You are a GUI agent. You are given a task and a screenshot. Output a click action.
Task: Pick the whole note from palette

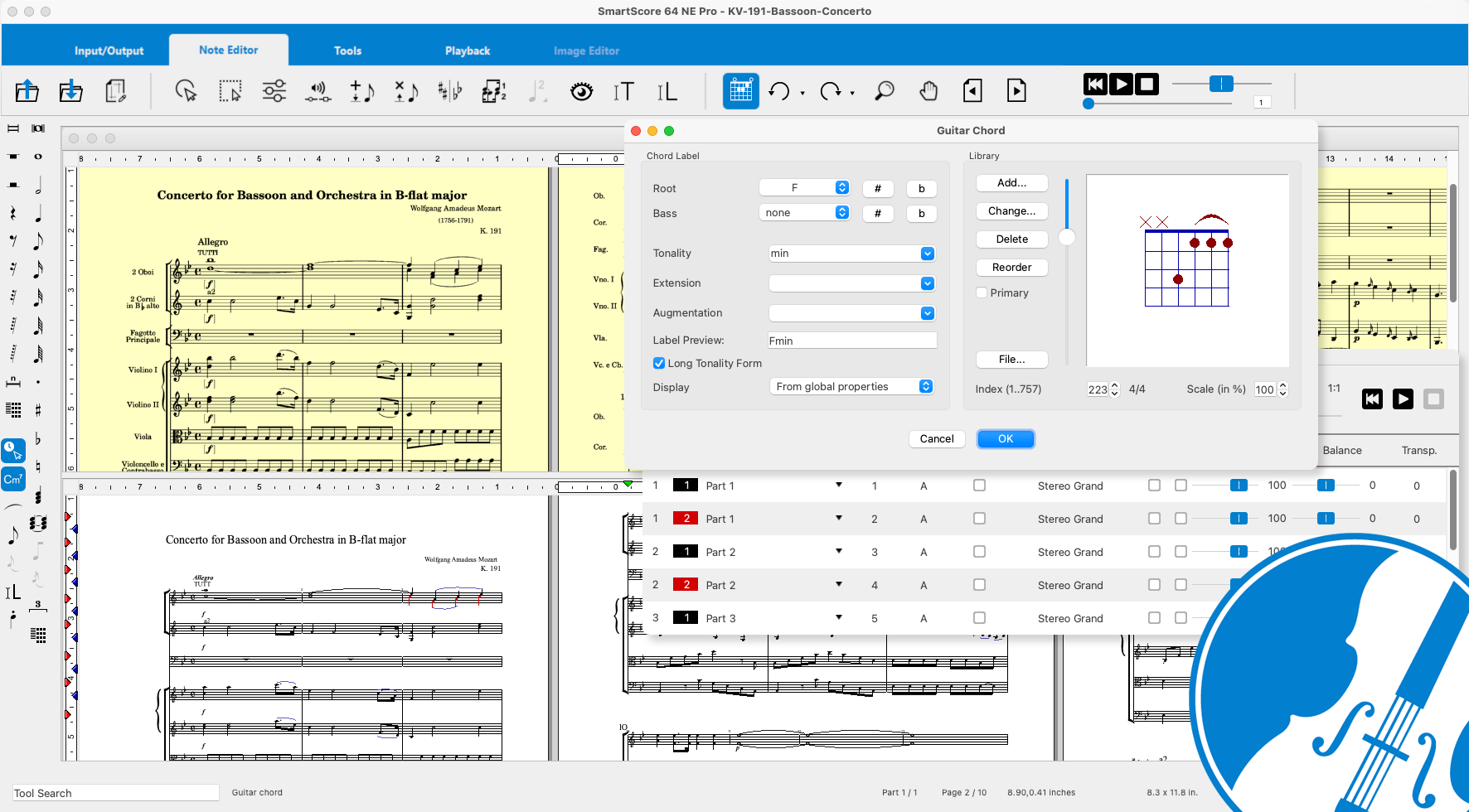38,157
